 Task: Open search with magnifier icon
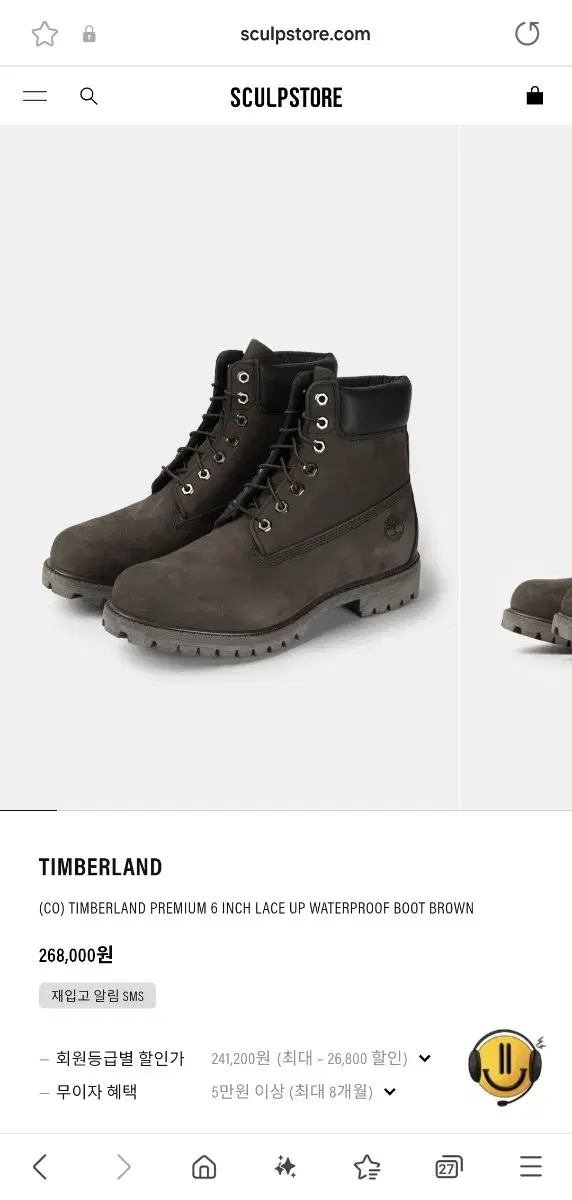coord(89,96)
